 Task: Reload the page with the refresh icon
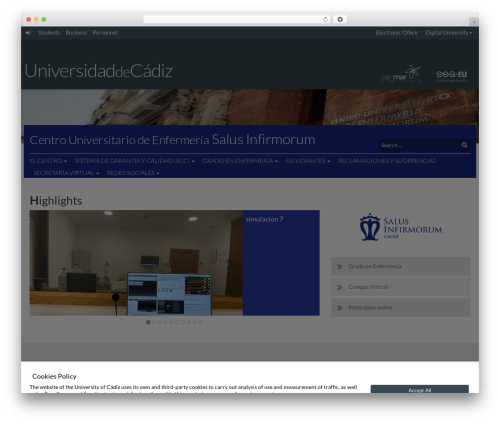click(325, 19)
